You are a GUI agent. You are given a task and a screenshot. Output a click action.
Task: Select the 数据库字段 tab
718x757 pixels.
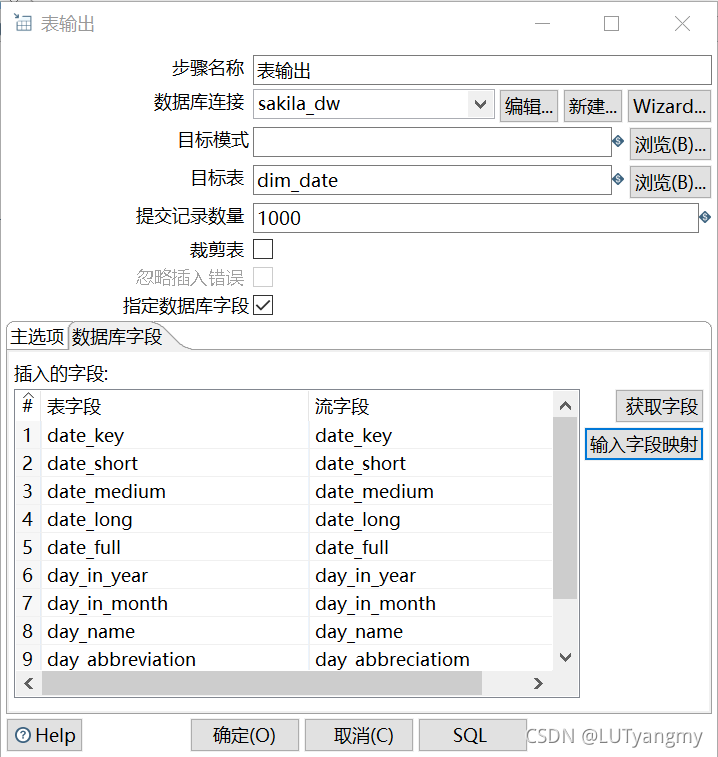tap(117, 336)
